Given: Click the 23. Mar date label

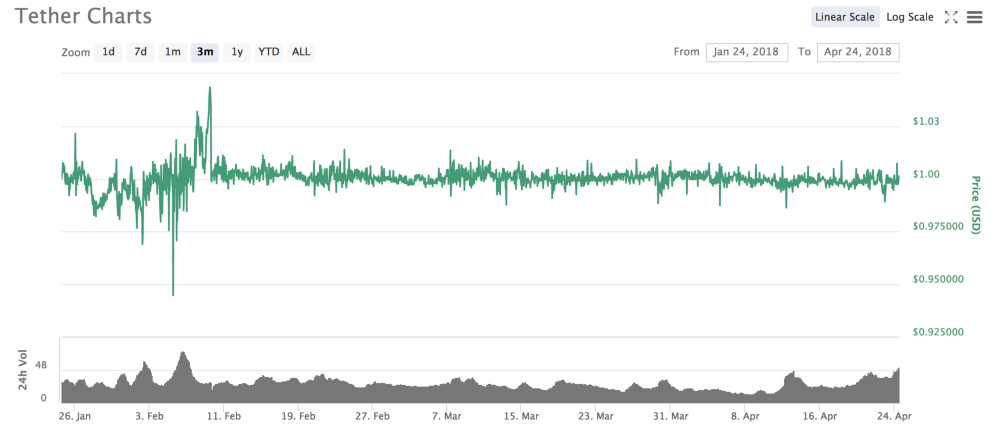Looking at the screenshot, I should coord(596,417).
